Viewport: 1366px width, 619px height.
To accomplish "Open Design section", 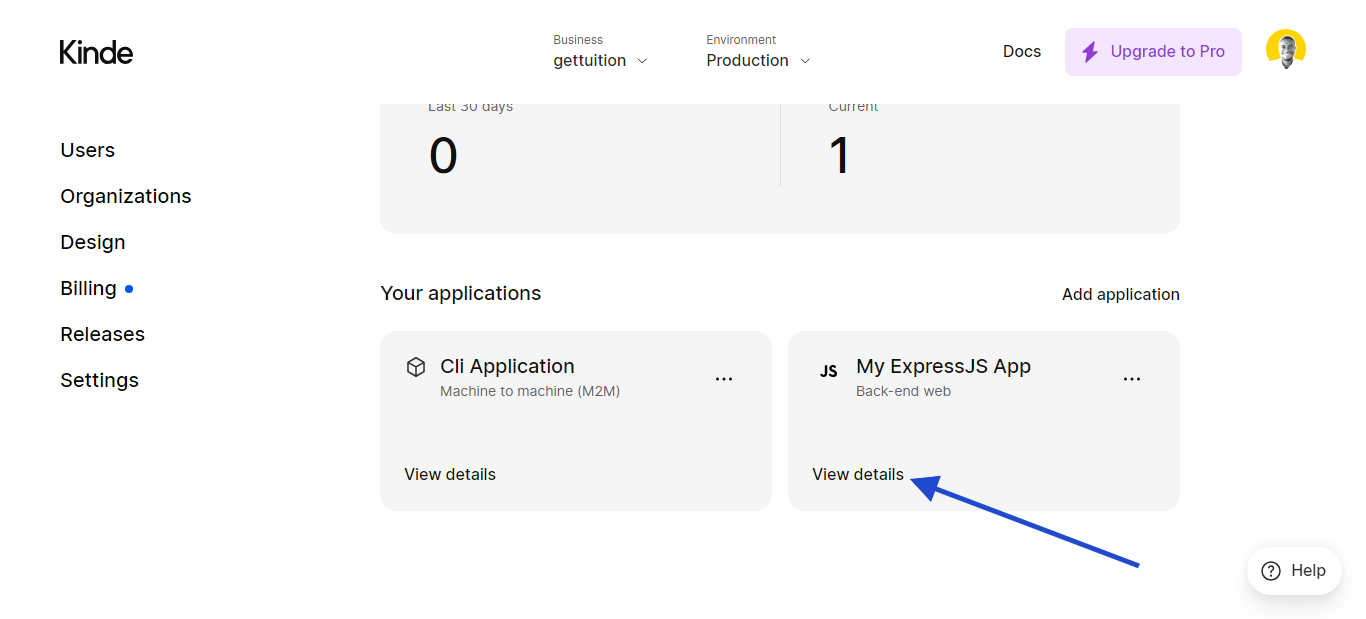I will 93,242.
